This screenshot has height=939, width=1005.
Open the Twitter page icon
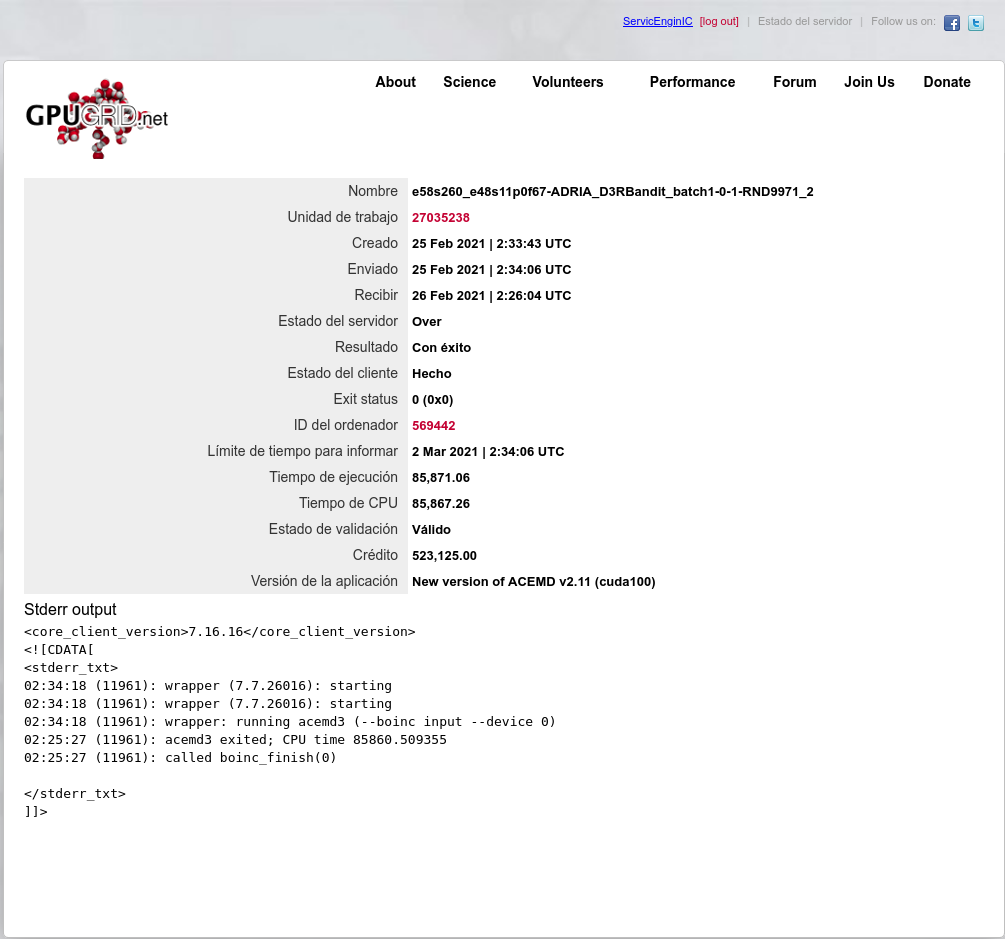[976, 23]
